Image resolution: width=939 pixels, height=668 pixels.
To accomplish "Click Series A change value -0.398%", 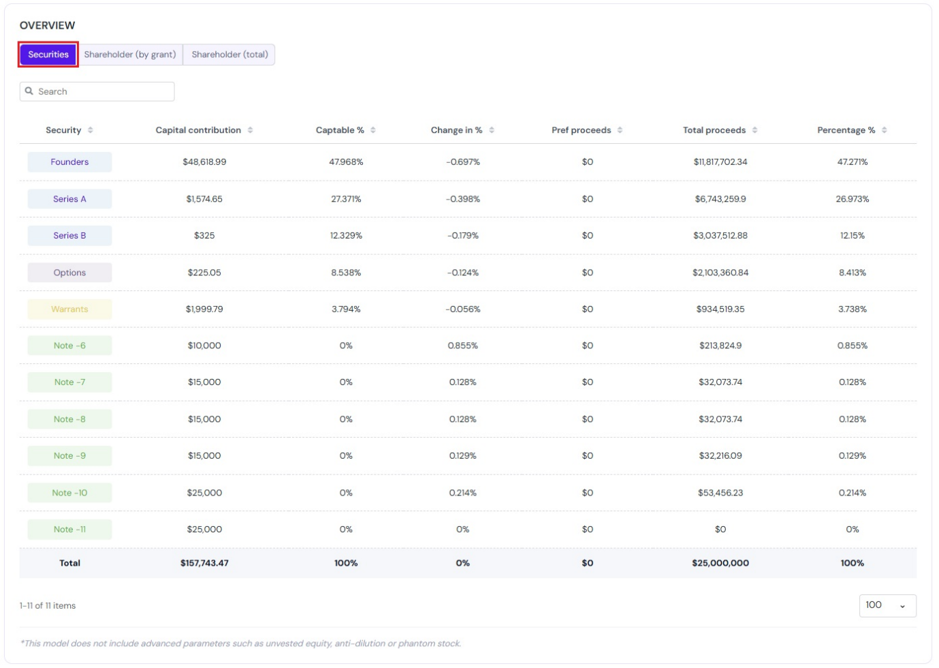I will [463, 199].
